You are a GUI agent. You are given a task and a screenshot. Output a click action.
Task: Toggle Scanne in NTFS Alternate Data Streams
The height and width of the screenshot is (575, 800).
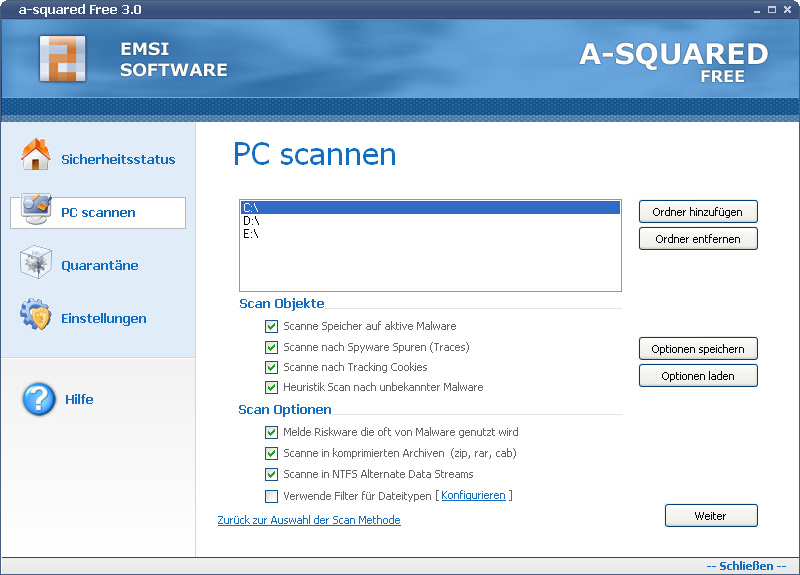point(271,474)
